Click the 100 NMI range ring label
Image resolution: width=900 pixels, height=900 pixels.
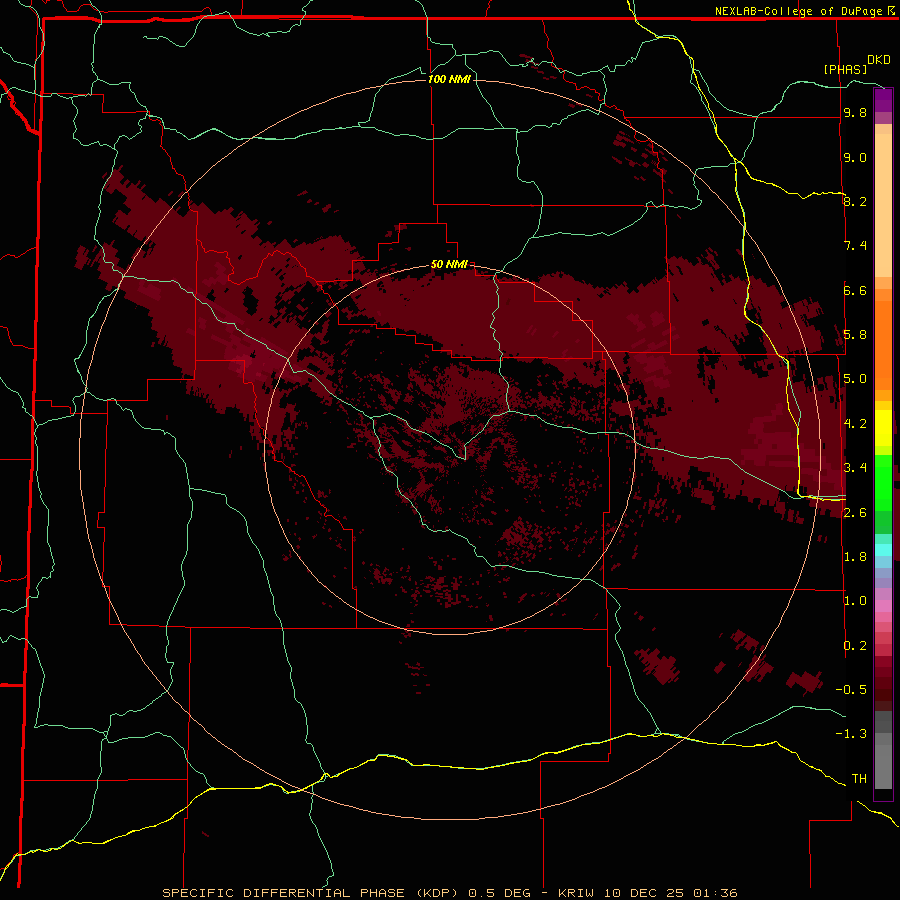pyautogui.click(x=449, y=79)
